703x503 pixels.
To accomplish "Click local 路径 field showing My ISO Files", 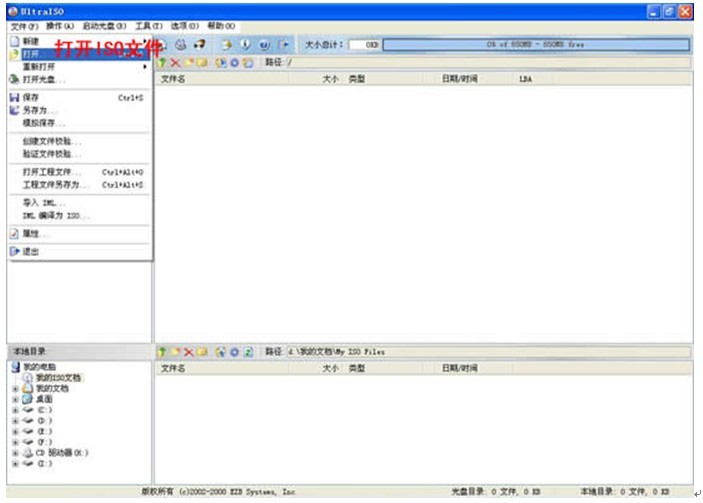I will pyautogui.click(x=488, y=352).
